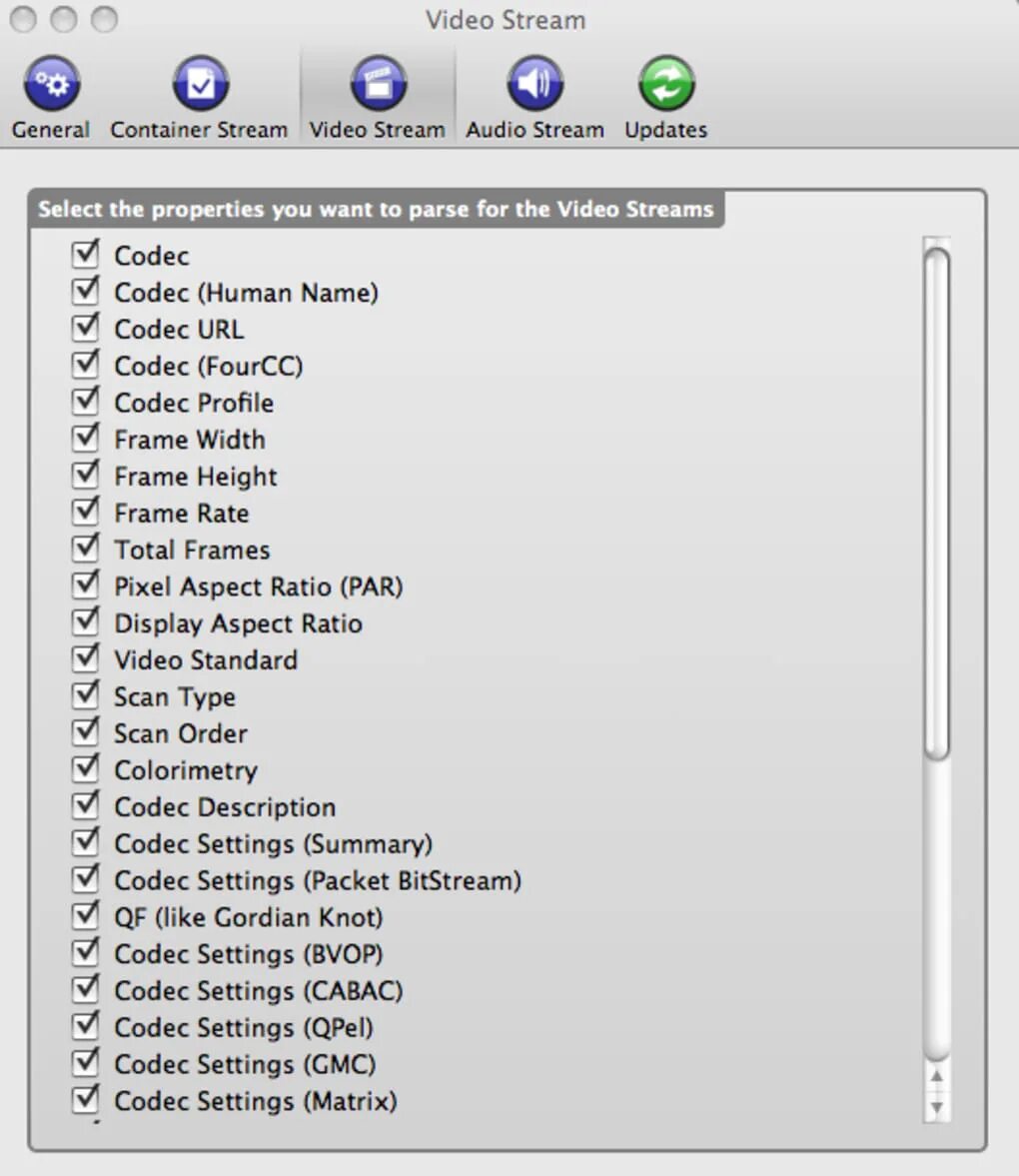Click the scrollbar down arrow
Screen dimensions: 1019x1176
[936, 1107]
